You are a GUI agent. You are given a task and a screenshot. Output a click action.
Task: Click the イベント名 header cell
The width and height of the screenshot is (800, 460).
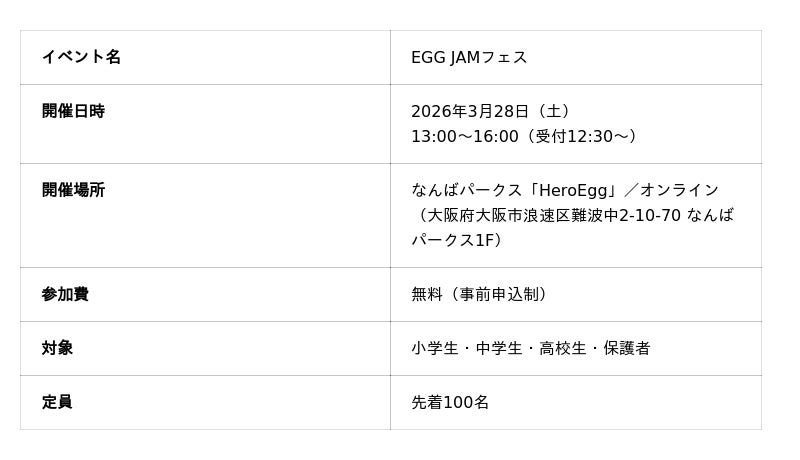[x=81, y=57]
